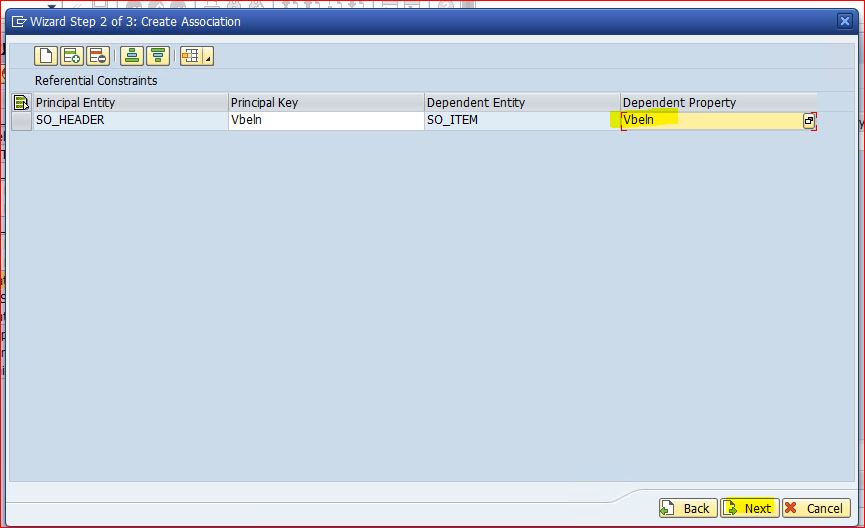Click the SO_ITEM dependent entity cell
865x528 pixels.
pos(522,120)
